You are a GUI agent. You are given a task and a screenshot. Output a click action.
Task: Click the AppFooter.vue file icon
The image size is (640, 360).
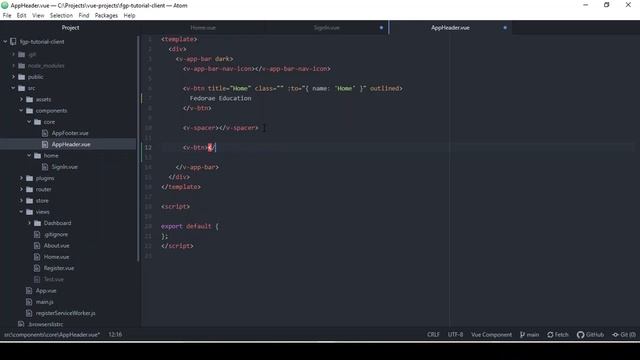(x=45, y=133)
